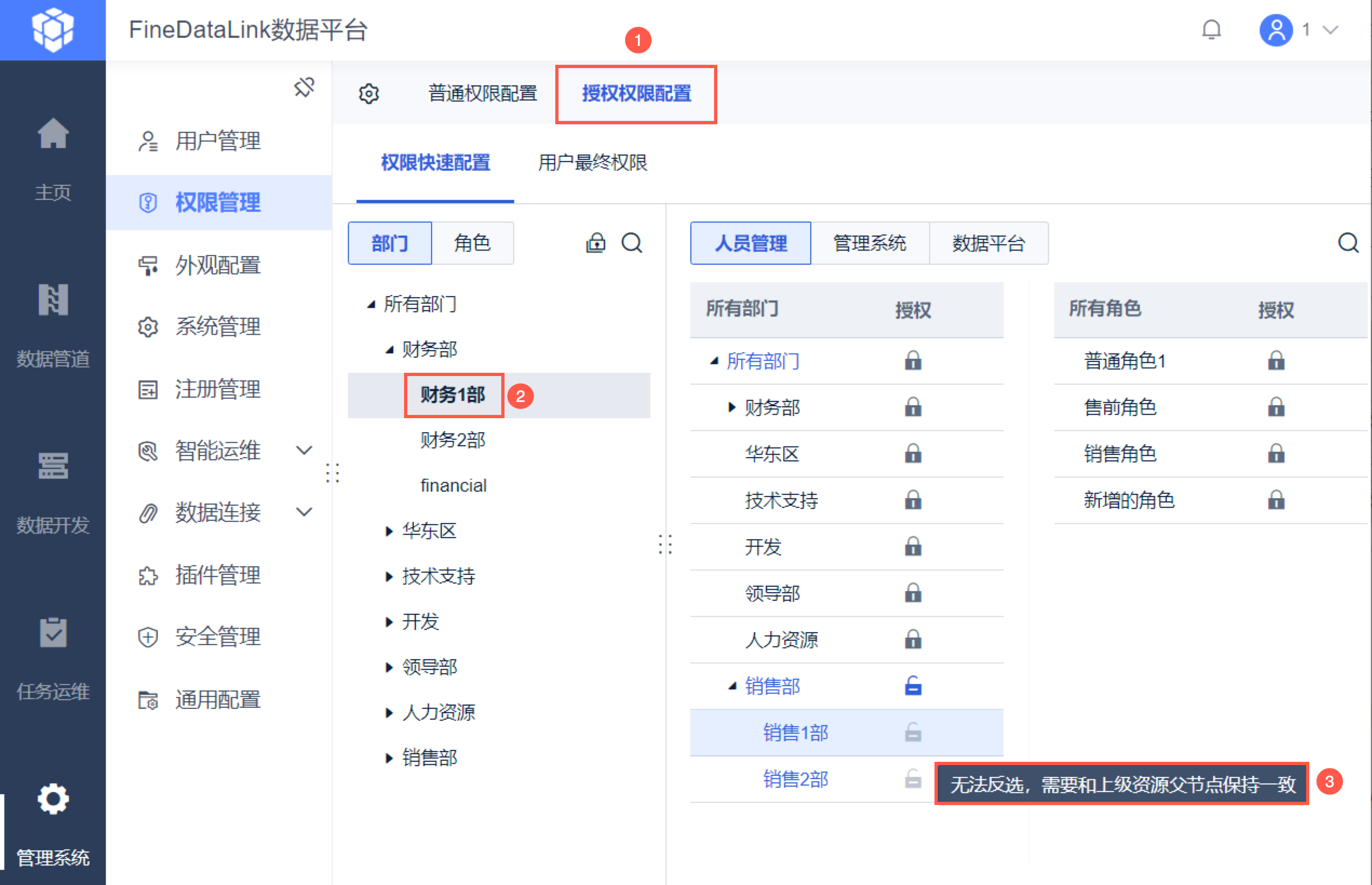Toggle the lock for 普通角色1 role
This screenshot has height=885, width=1372.
click(x=1275, y=361)
